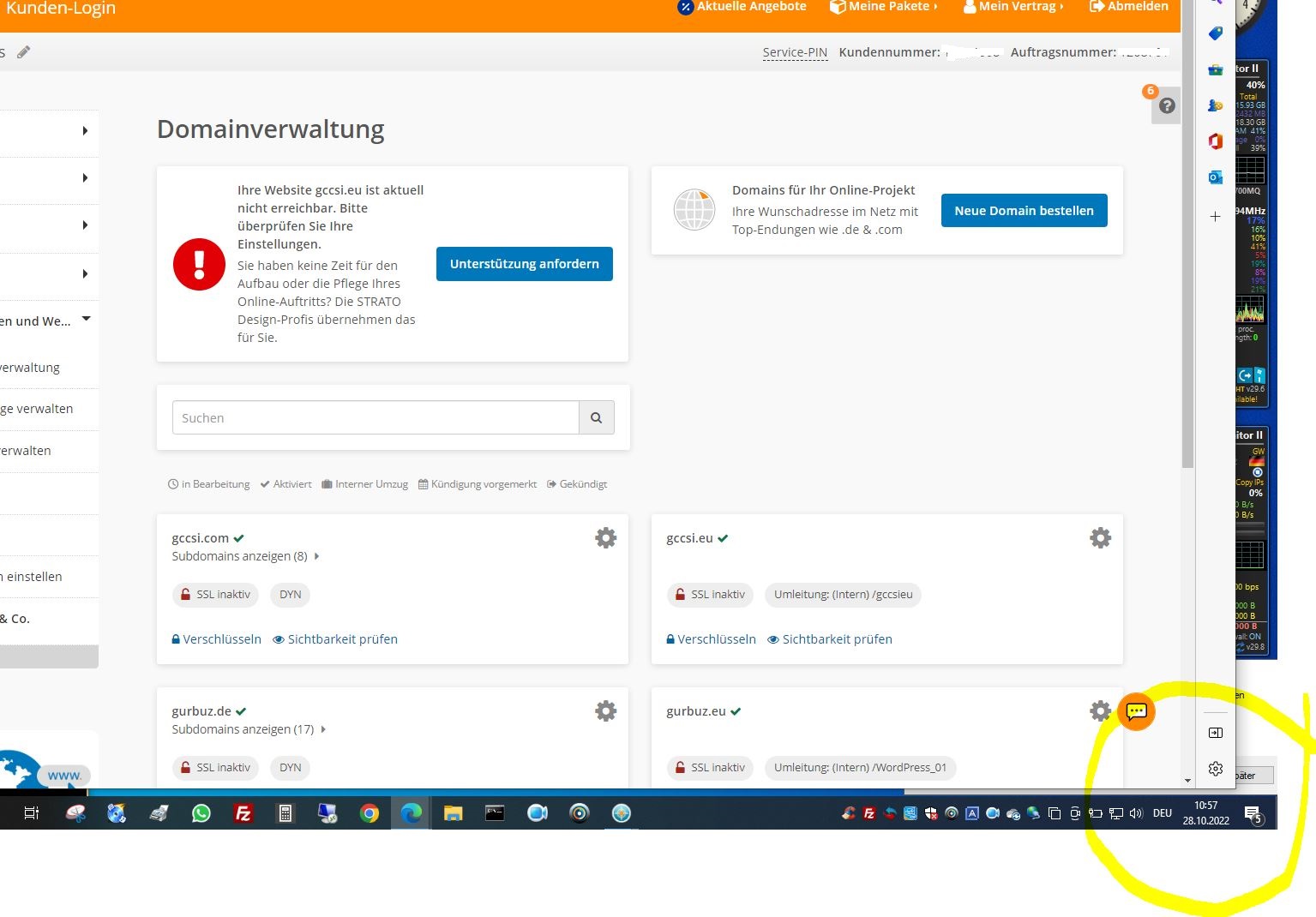Open settings gear for gurbuz.eu domain
The width and height of the screenshot is (1316, 917).
(1101, 711)
